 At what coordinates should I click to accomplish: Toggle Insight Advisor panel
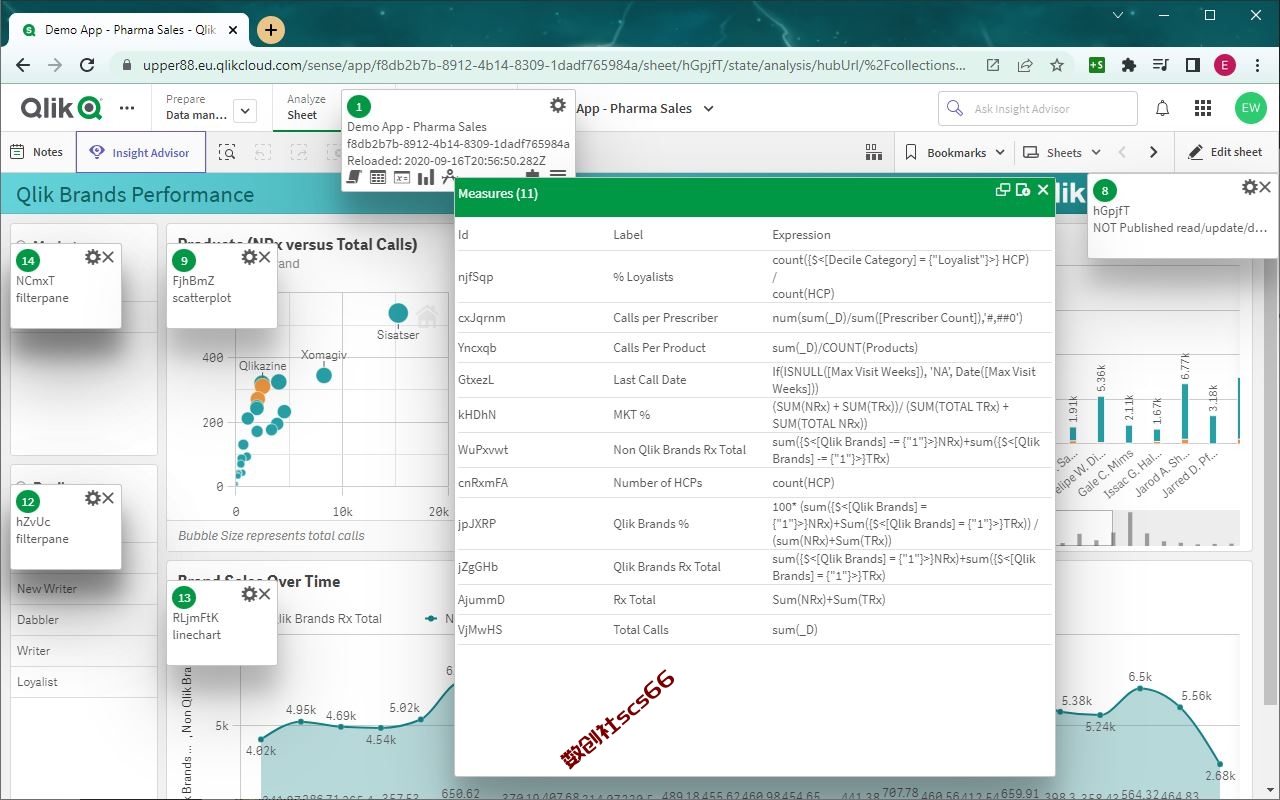140,153
